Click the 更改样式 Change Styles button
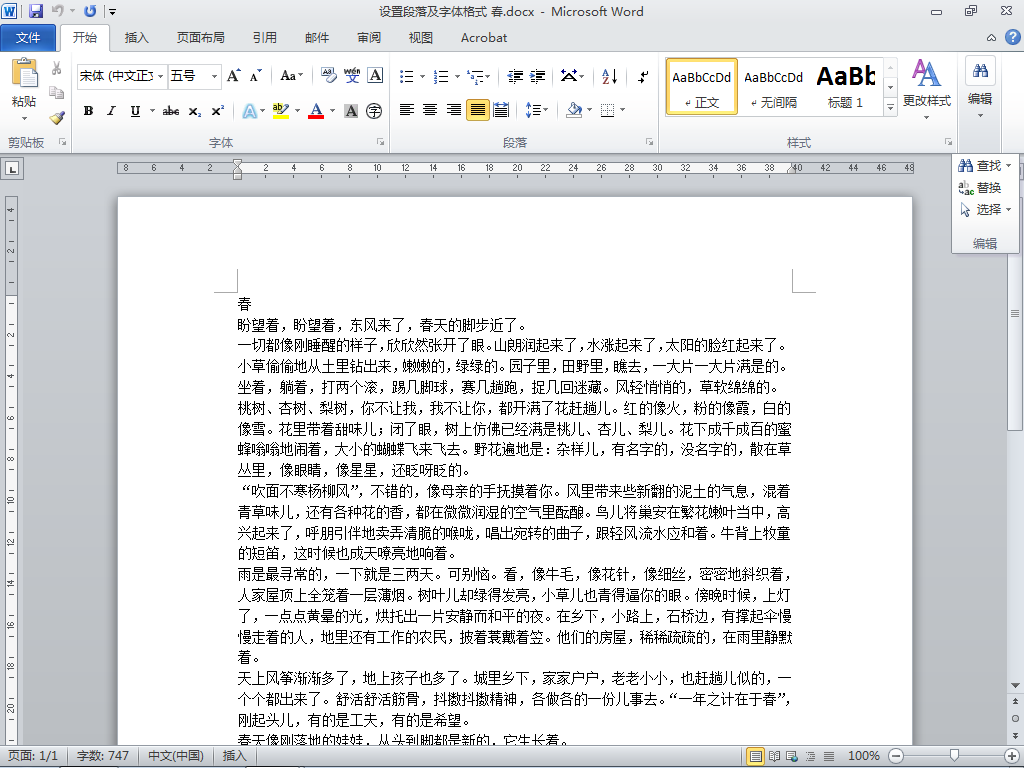Screen dimensions: 1024x768 pos(926,90)
